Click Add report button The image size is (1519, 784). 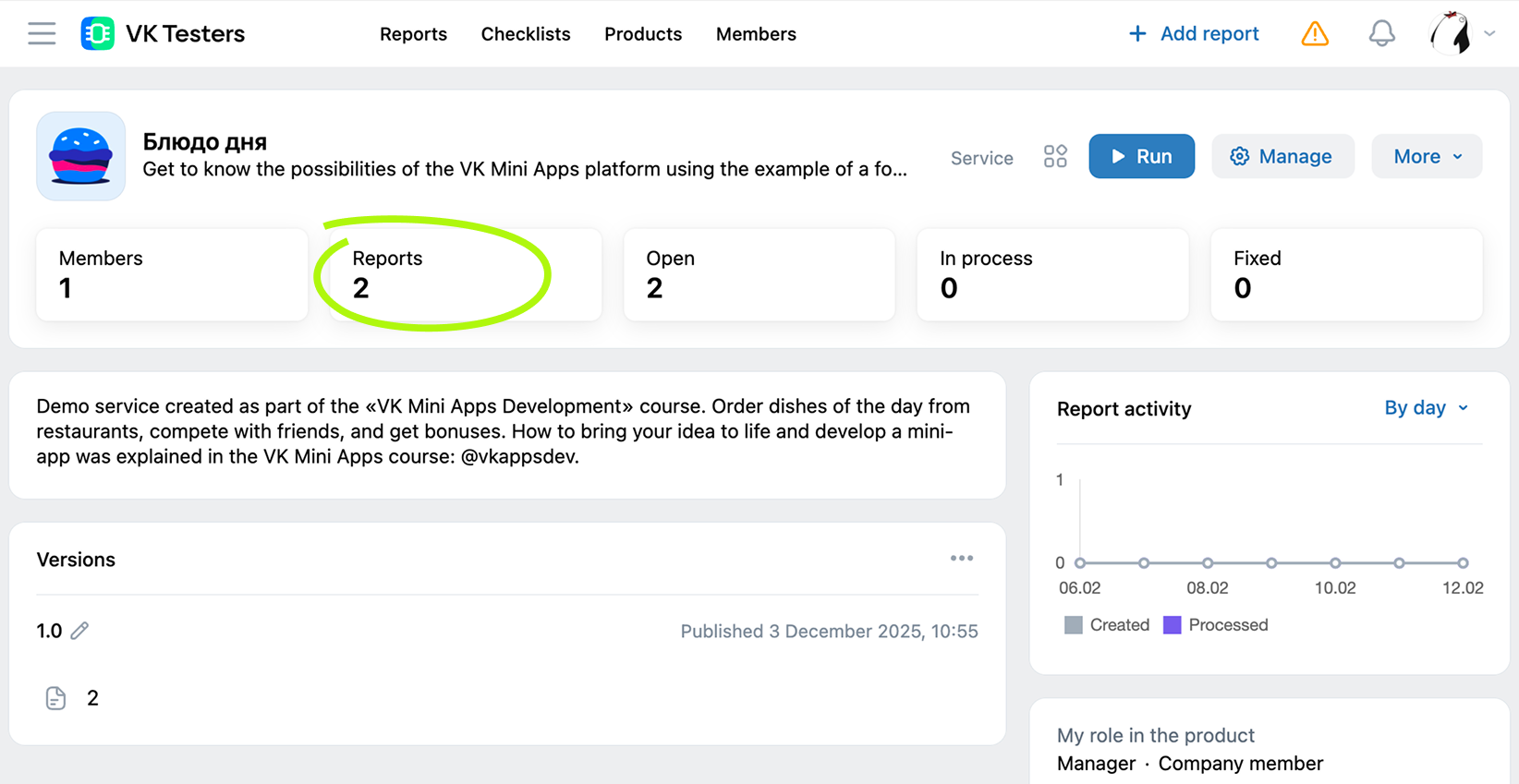[1194, 33]
